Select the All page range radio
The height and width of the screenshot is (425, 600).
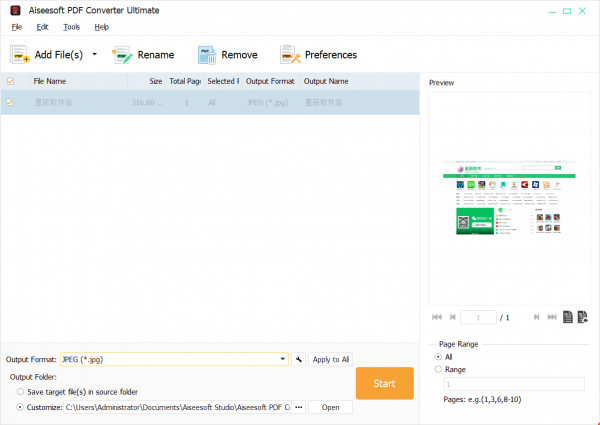(438, 357)
